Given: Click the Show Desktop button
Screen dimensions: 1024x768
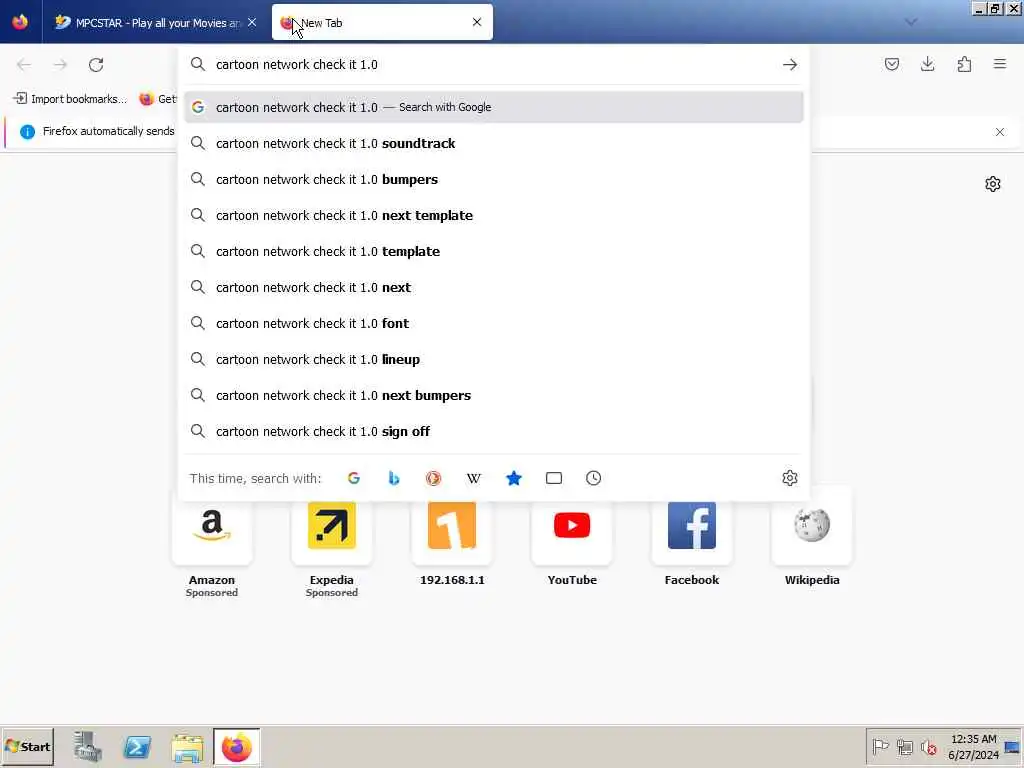Looking at the screenshot, I should (x=1013, y=746).
